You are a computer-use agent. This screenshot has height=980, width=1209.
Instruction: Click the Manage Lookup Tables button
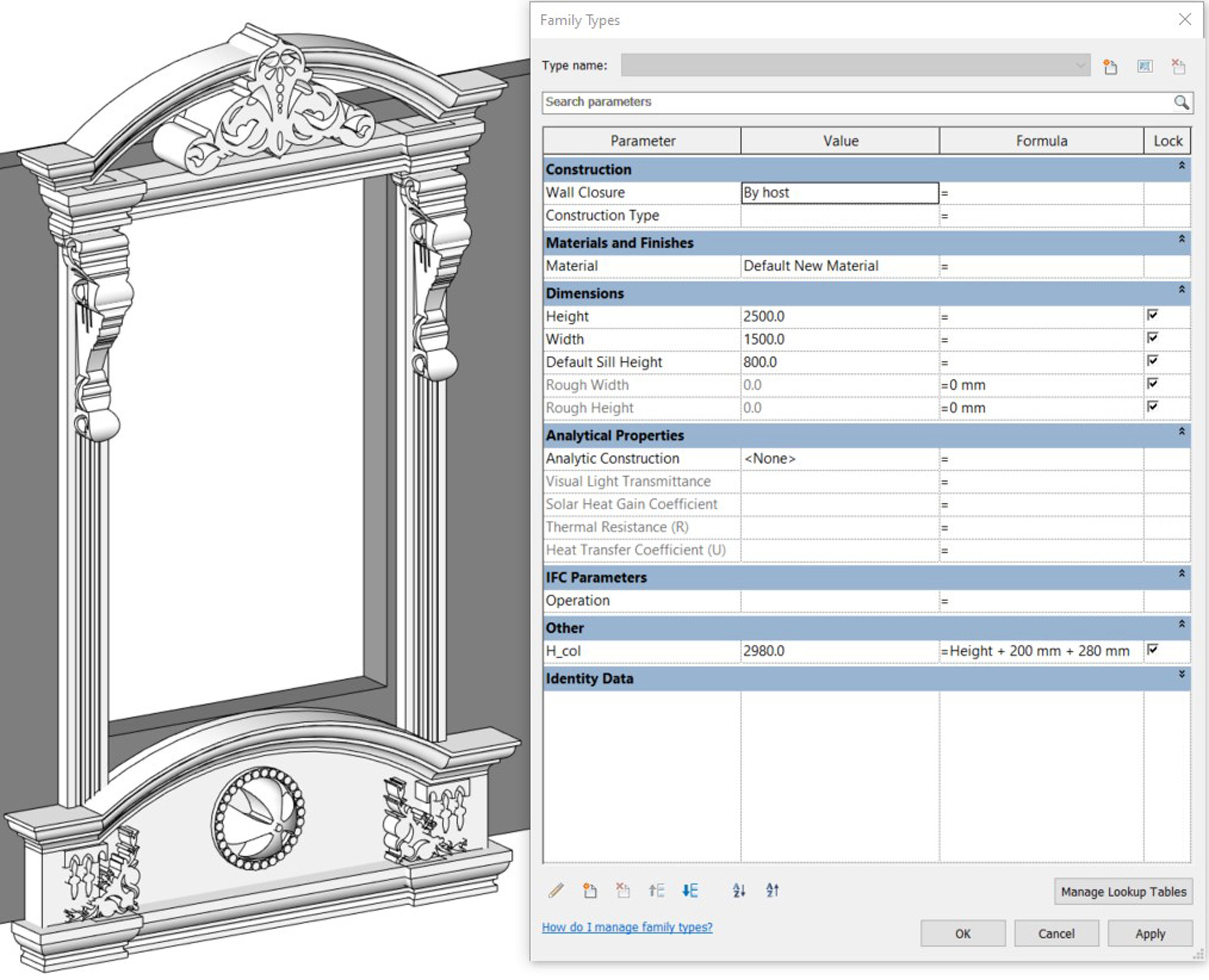(x=1123, y=891)
